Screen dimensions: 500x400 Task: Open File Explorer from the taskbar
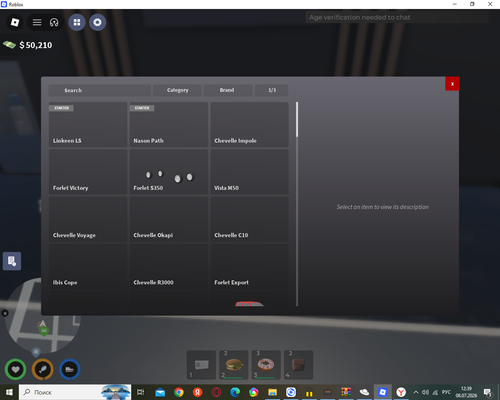click(x=272, y=392)
